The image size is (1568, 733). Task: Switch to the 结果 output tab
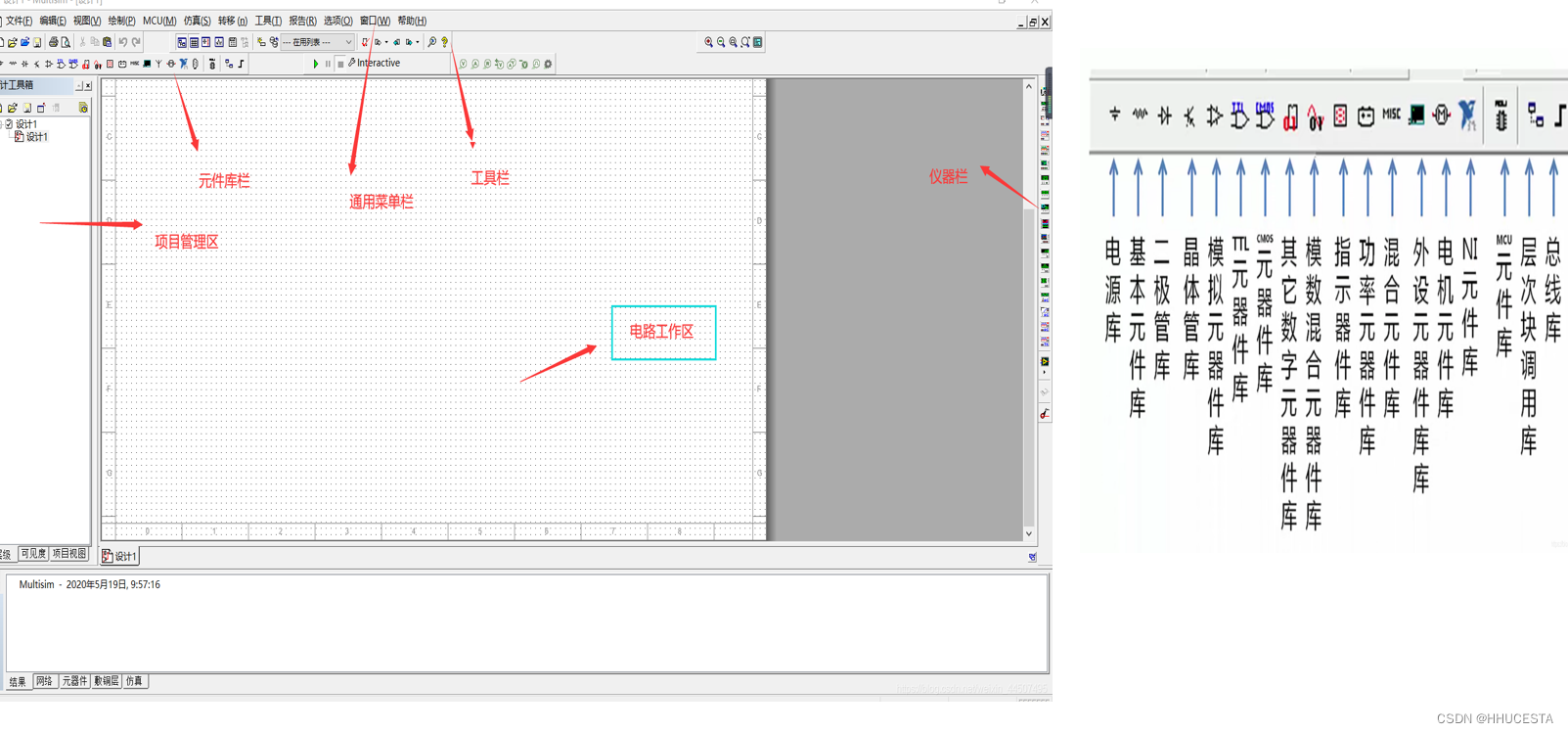[18, 681]
